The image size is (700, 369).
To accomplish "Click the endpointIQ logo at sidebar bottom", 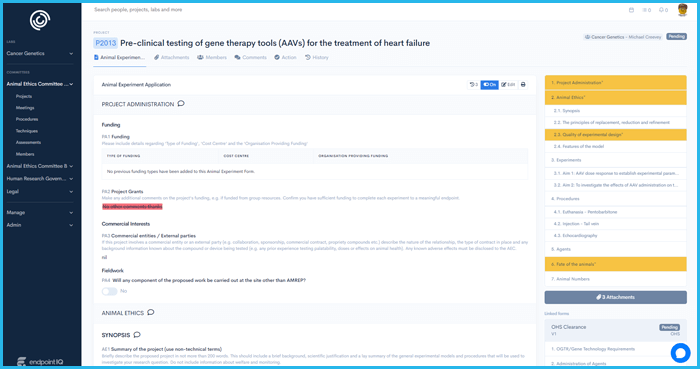I will [x=40, y=362].
